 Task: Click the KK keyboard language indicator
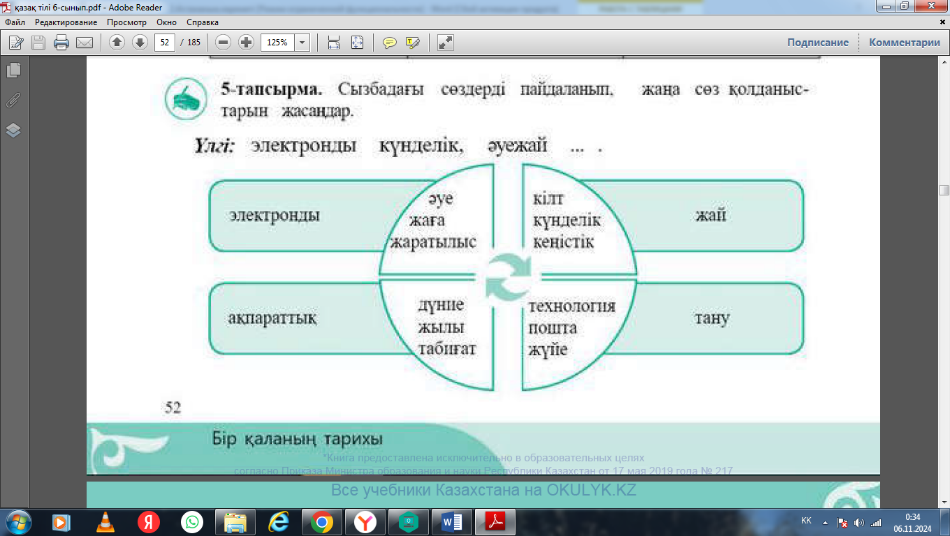pyautogui.click(x=806, y=521)
